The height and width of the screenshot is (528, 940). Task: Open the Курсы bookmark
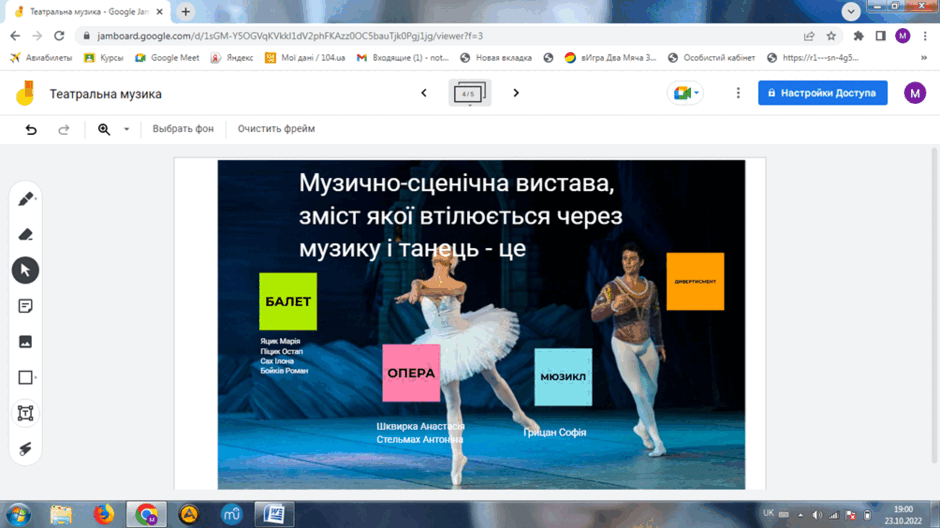104,58
